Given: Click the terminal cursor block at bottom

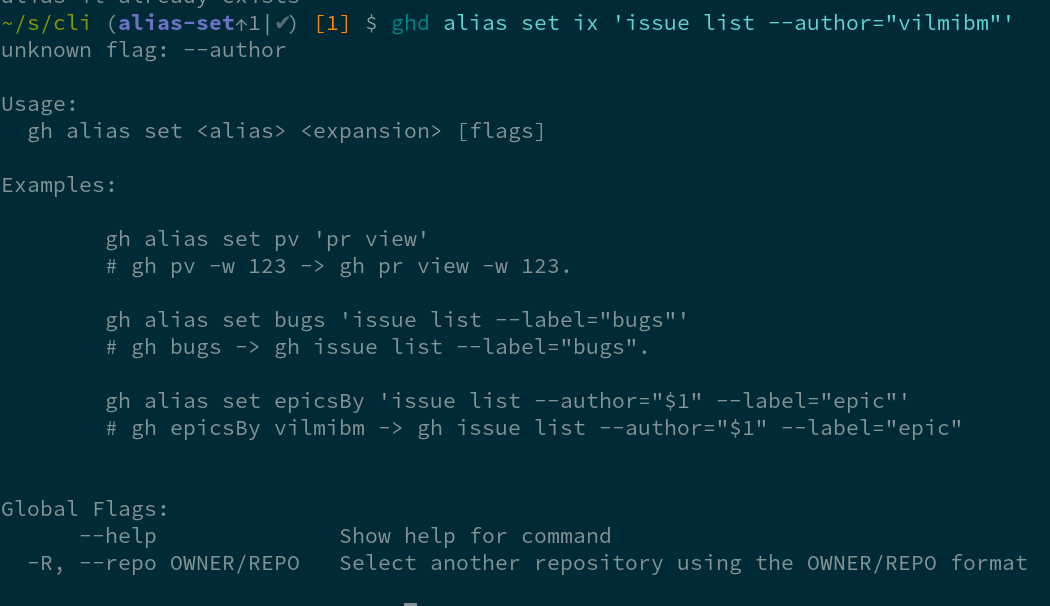Looking at the screenshot, I should point(410,604).
